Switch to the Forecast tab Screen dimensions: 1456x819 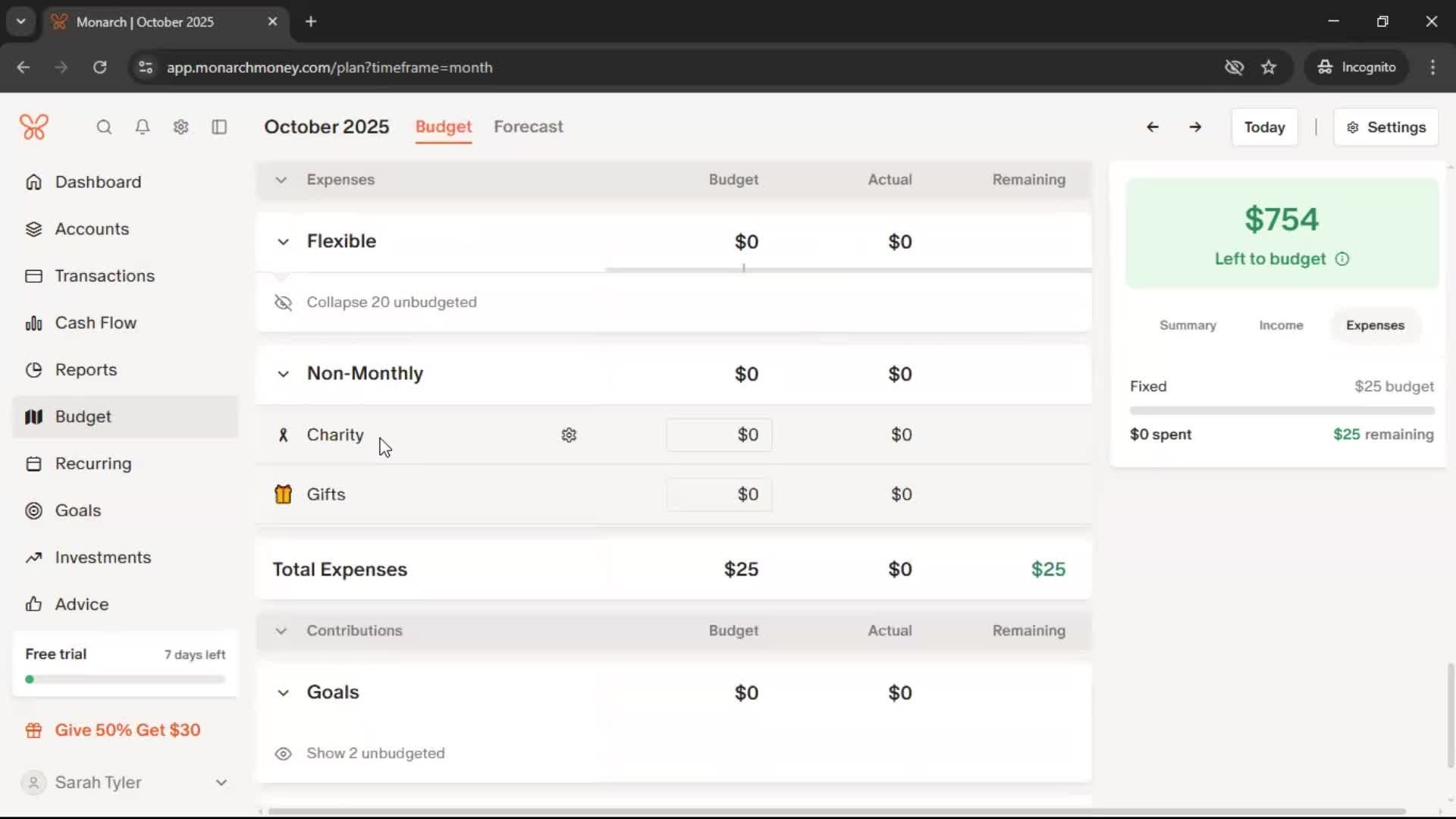(528, 127)
